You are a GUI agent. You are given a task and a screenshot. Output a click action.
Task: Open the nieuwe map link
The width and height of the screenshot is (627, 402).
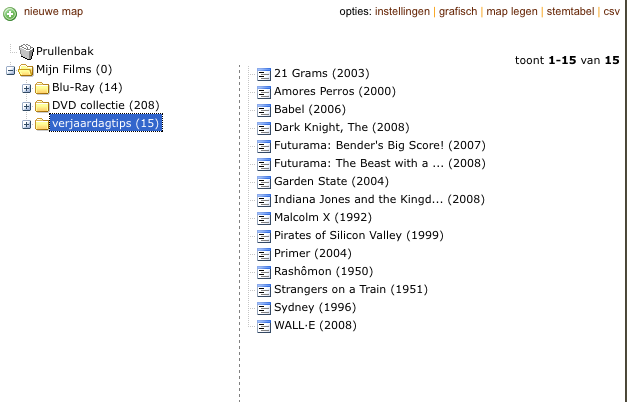(54, 12)
